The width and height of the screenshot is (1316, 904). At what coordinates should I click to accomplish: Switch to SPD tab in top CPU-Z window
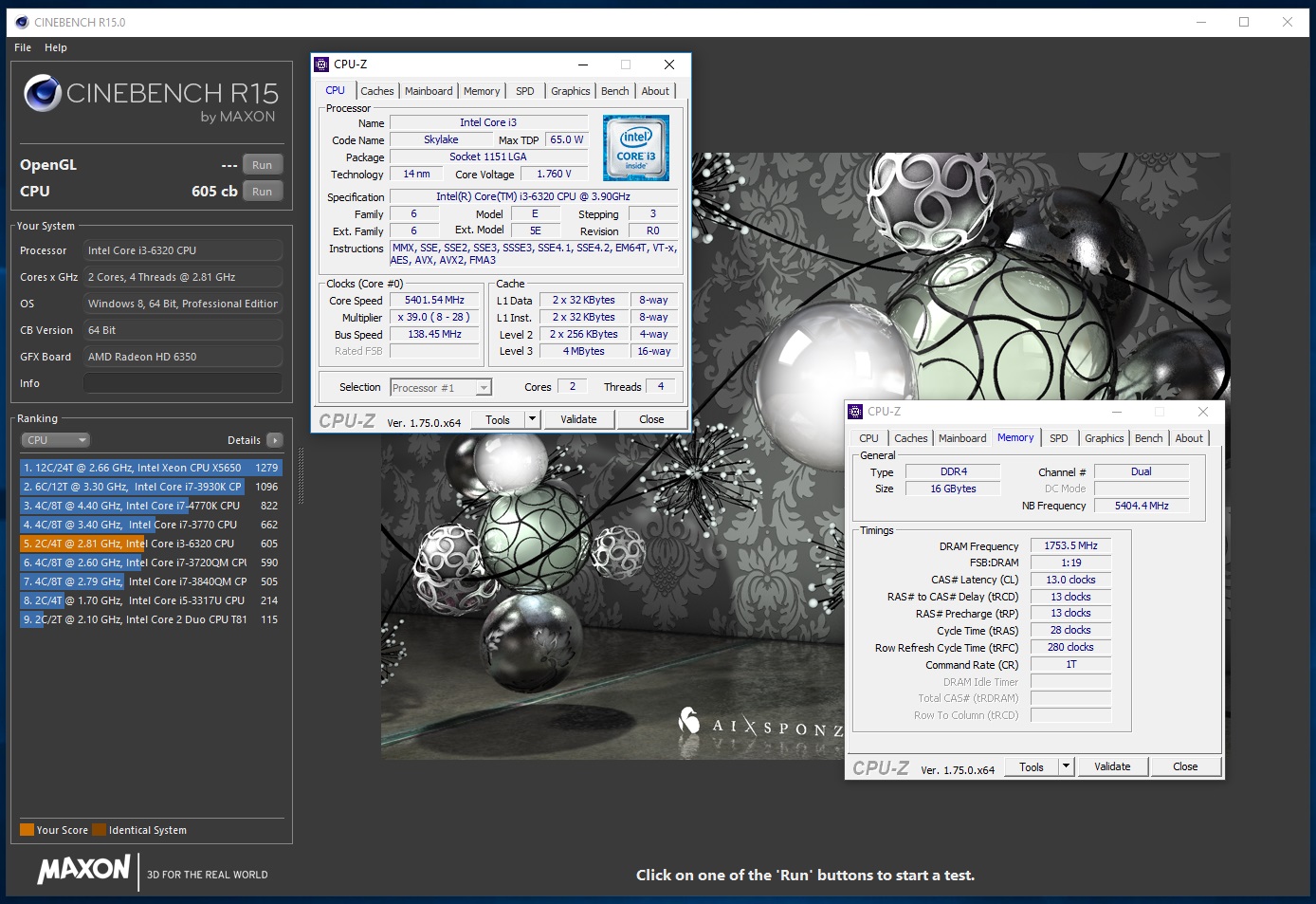pos(525,91)
